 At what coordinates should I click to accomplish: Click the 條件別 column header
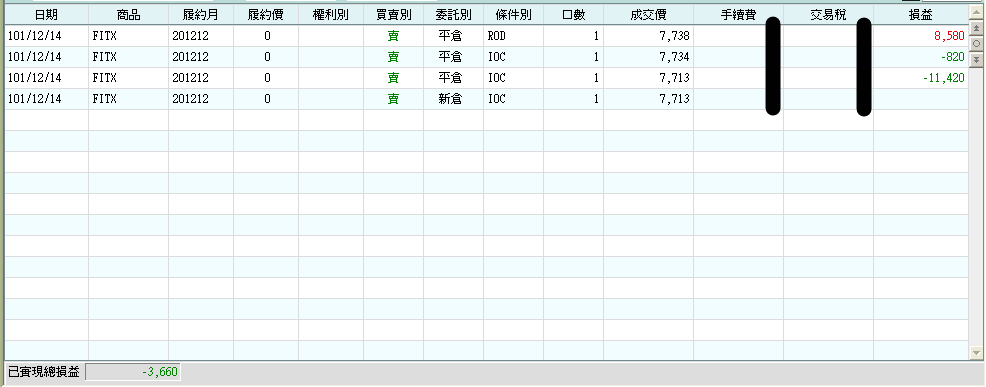[513, 14]
